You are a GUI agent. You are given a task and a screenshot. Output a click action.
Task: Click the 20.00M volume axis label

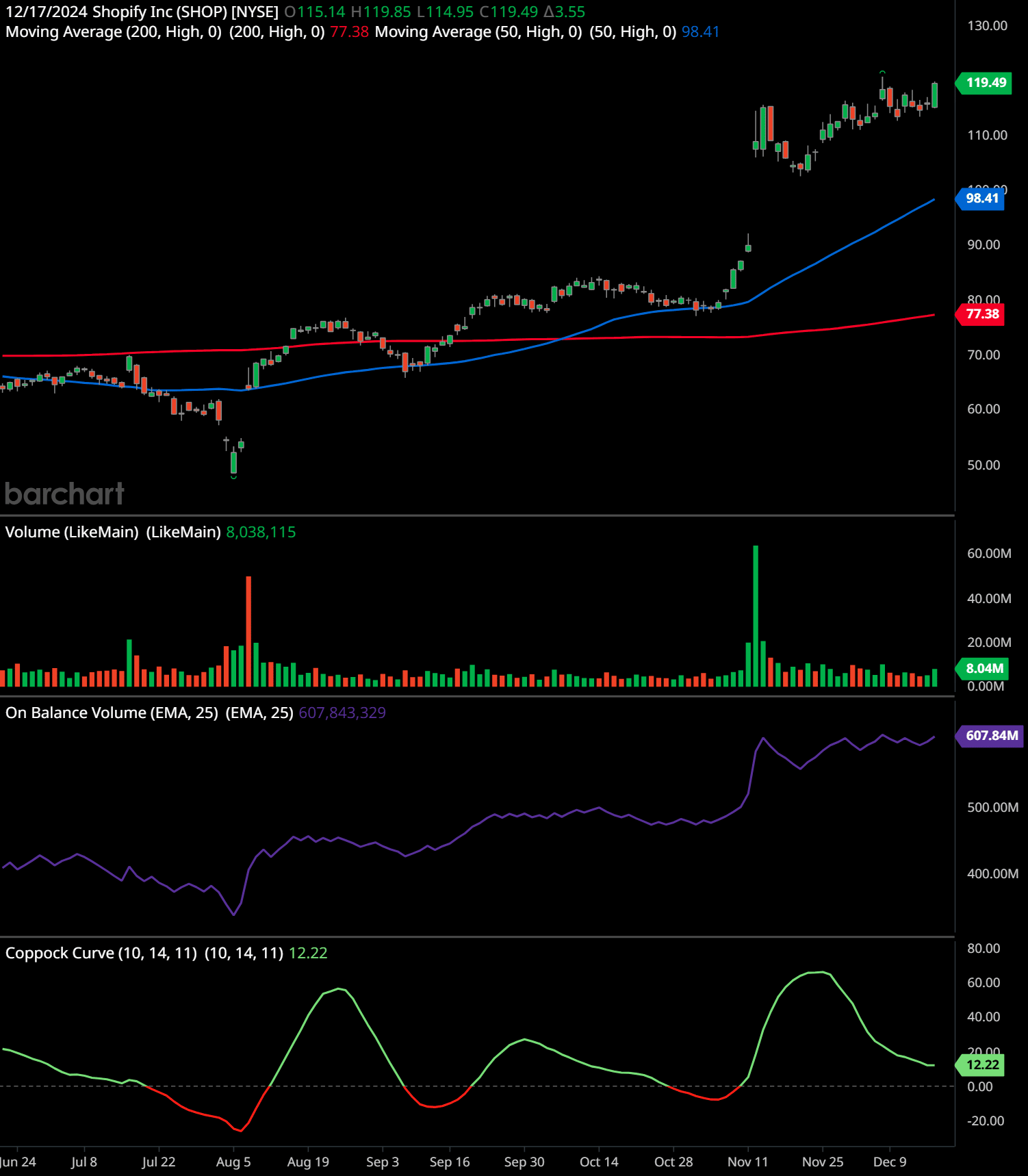point(989,643)
